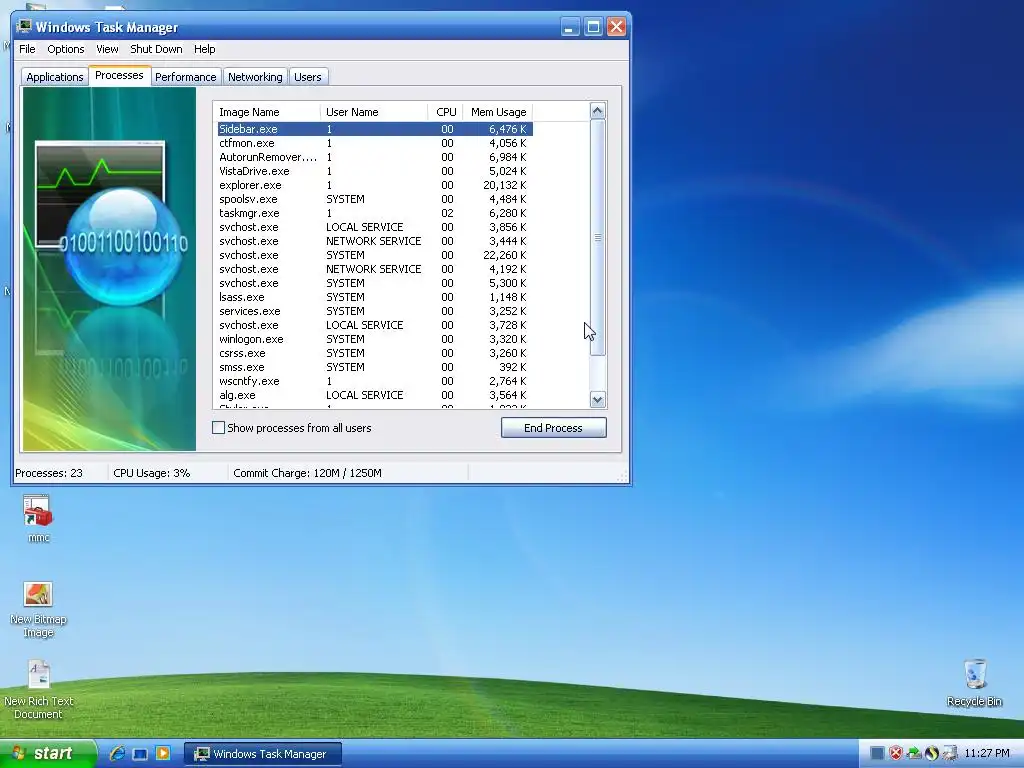This screenshot has width=1024, height=768.
Task: Select the ctfmon.exe process row
Action: point(375,143)
